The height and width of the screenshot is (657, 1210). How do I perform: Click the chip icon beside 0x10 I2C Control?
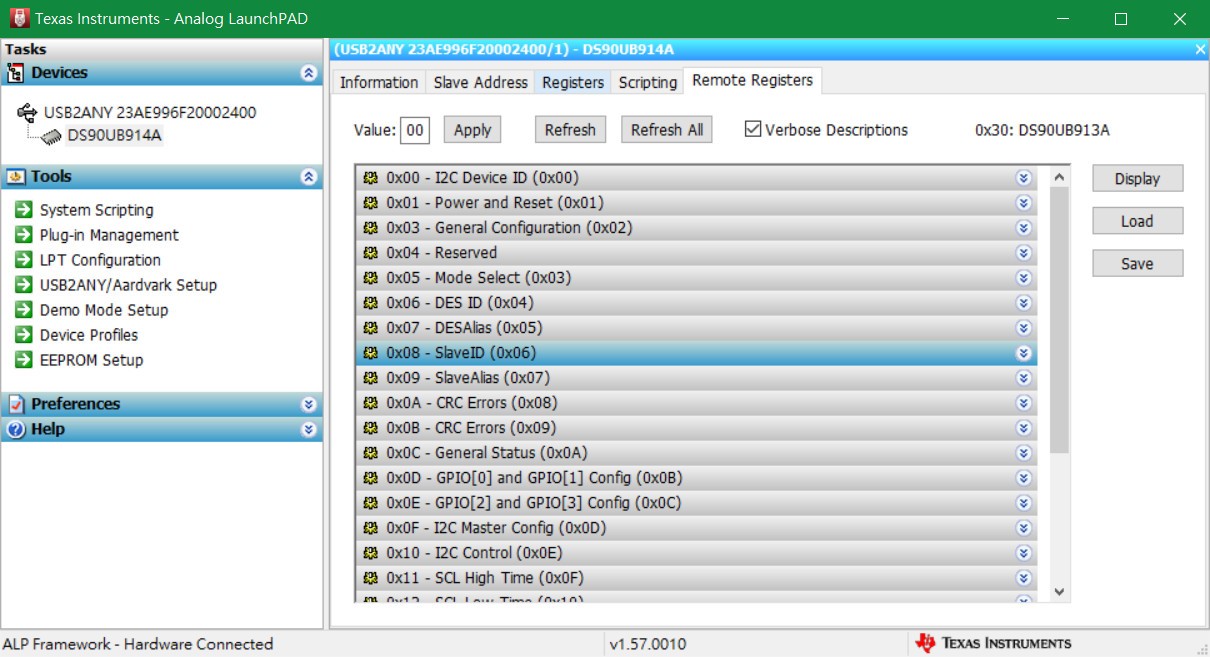tap(370, 553)
